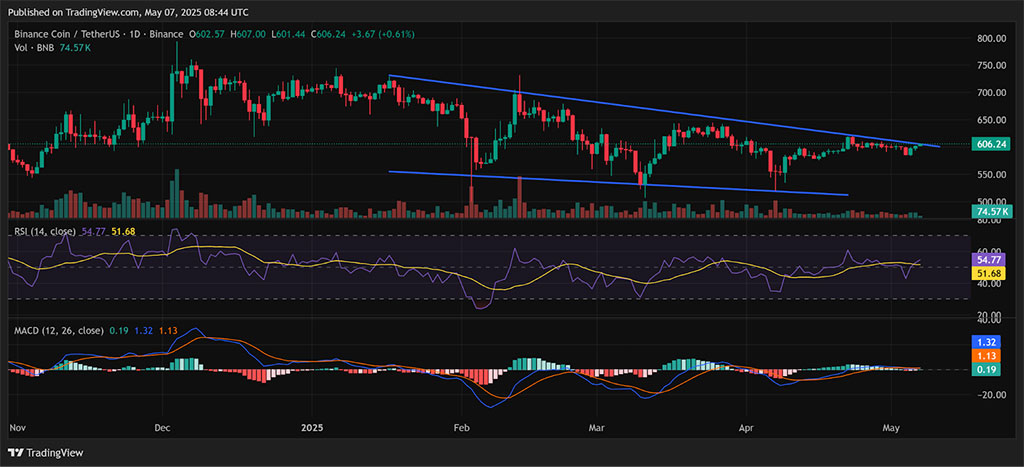Click the close value C606.24 in the legend
The width and height of the screenshot is (1024, 467).
328,33
